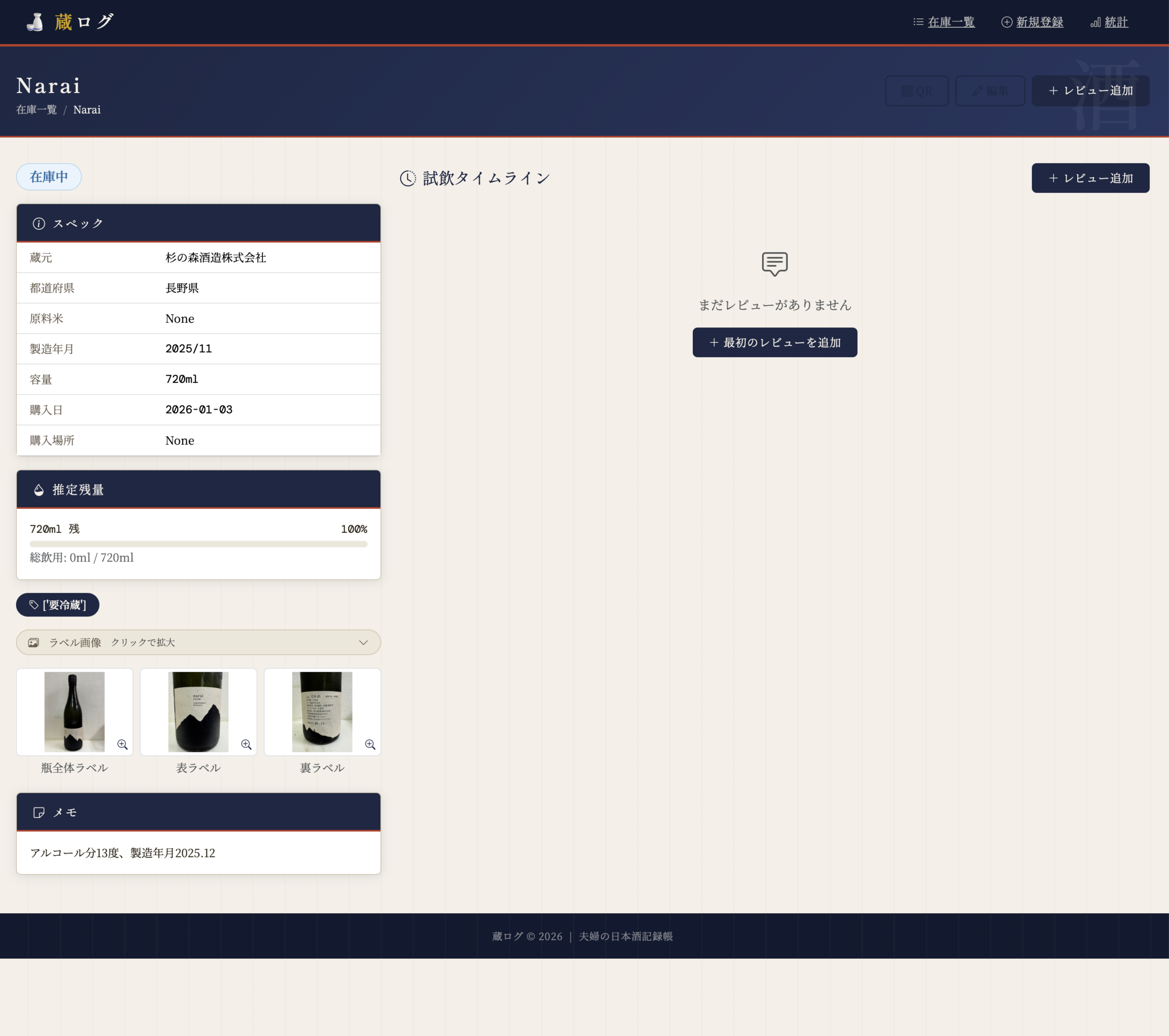Open 新規登録 in top navigation

(1039, 22)
